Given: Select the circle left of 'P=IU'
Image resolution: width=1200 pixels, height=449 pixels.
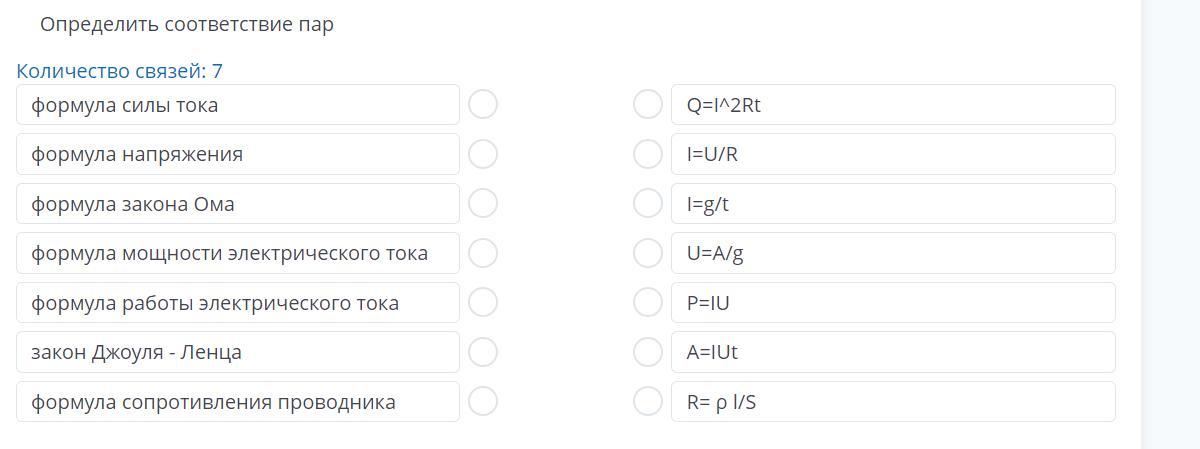Looking at the screenshot, I should [648, 302].
